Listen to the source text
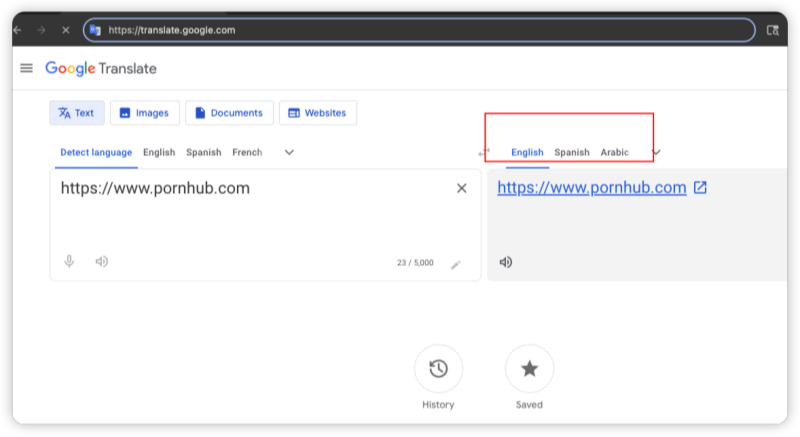The image size is (800, 437). pyautogui.click(x=102, y=262)
